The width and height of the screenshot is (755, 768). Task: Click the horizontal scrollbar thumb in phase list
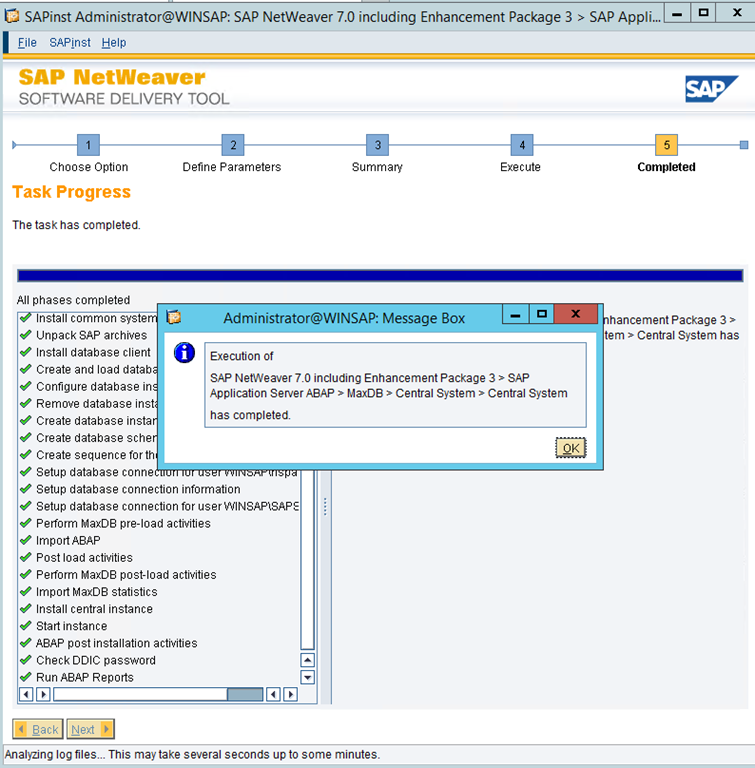pos(245,694)
